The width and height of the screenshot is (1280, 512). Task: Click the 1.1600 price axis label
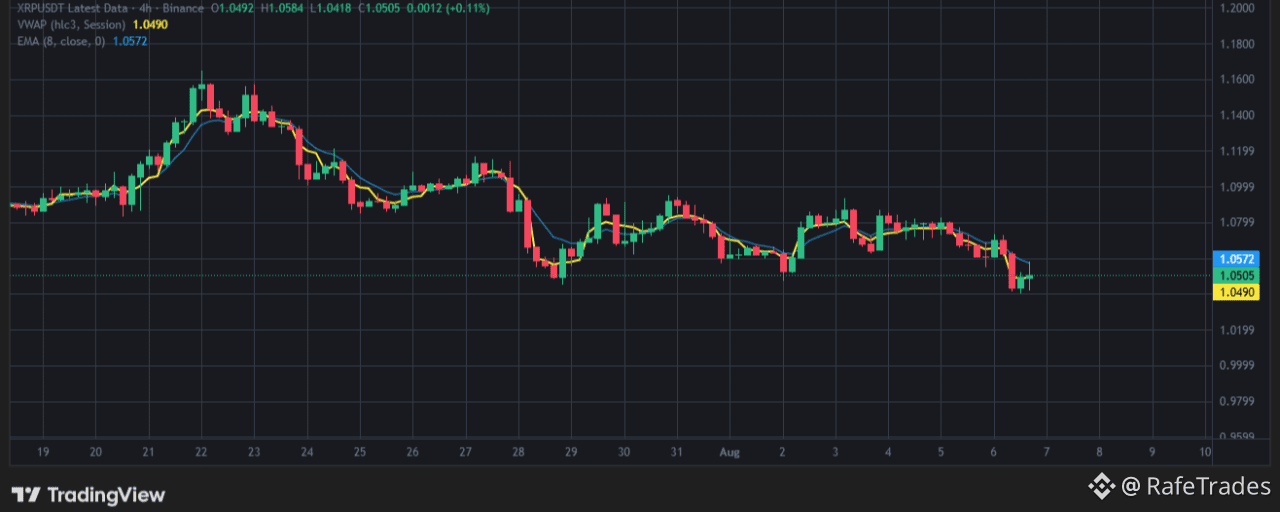click(1237, 79)
